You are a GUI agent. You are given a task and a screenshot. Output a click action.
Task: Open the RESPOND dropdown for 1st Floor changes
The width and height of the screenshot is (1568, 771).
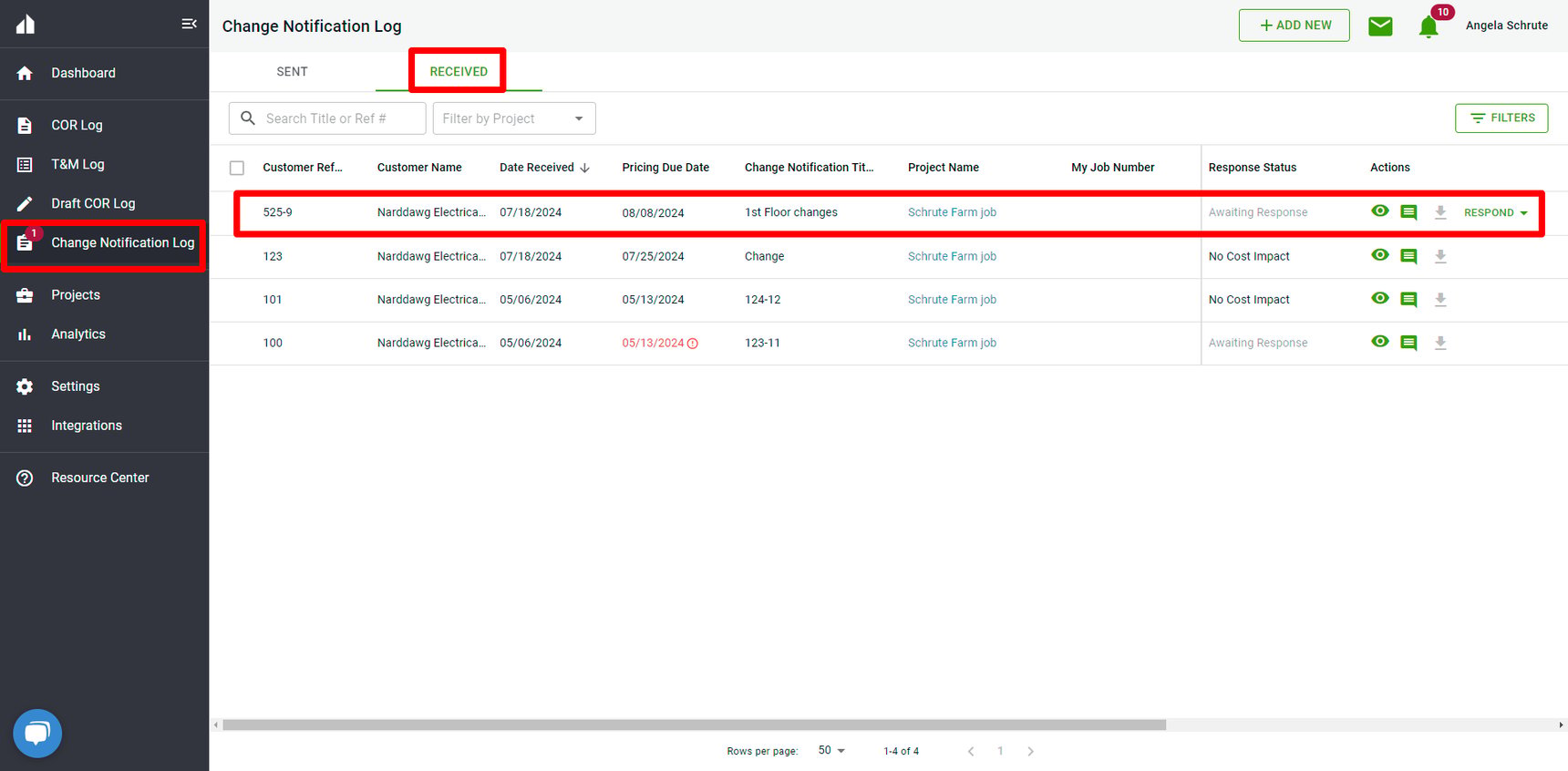(1496, 212)
